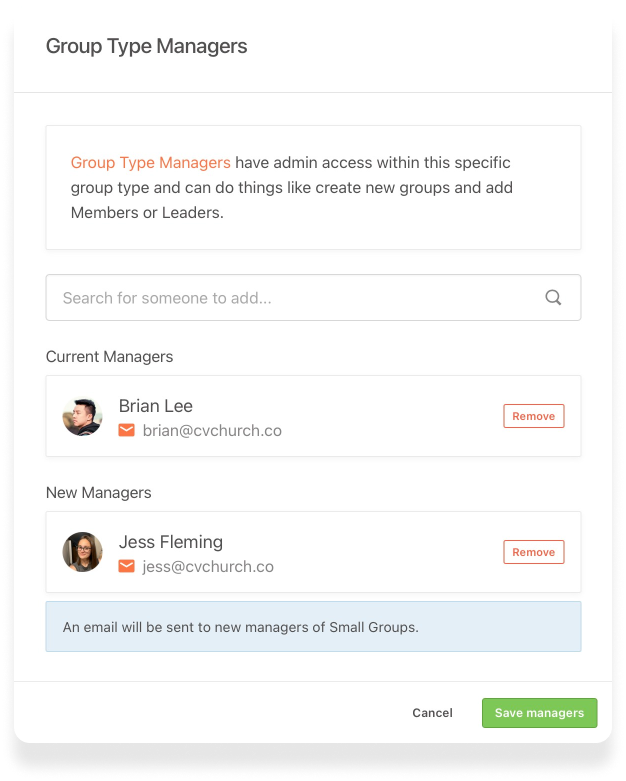
Task: Click the blue email notification banner
Action: [x=313, y=627]
